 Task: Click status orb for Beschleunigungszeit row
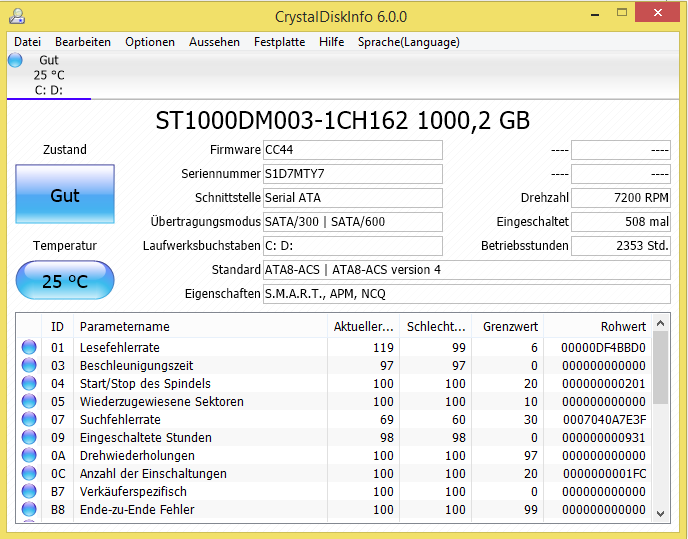click(29, 365)
